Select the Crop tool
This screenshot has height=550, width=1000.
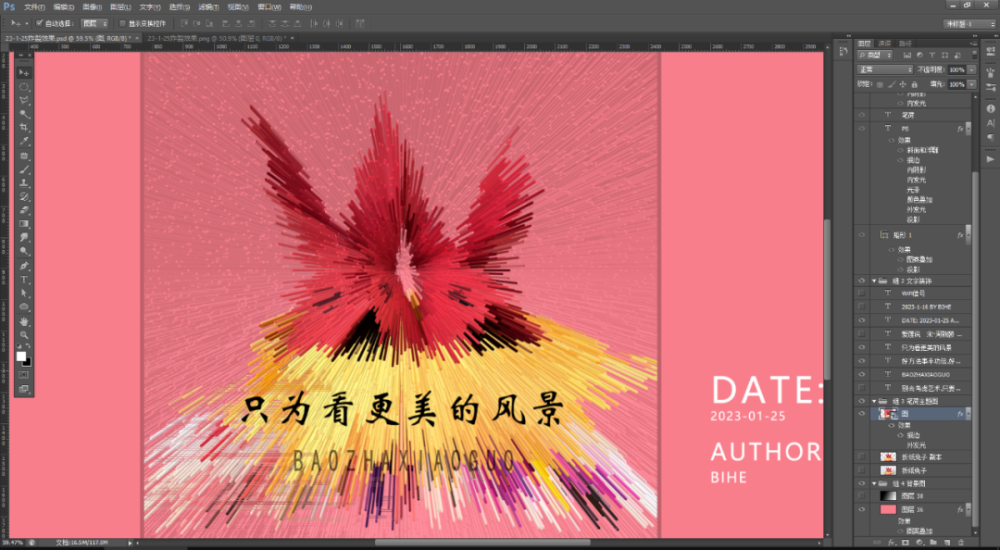coord(24,128)
